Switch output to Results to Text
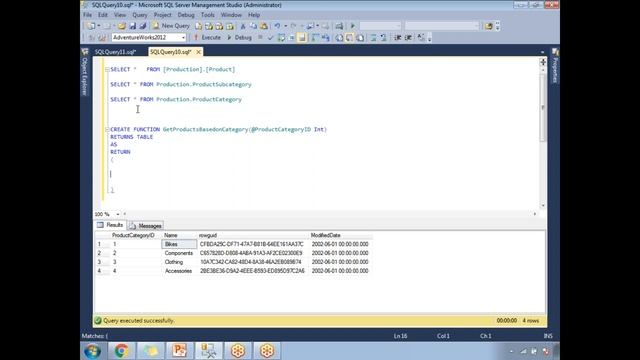The image size is (640, 360). pyautogui.click(x=339, y=38)
